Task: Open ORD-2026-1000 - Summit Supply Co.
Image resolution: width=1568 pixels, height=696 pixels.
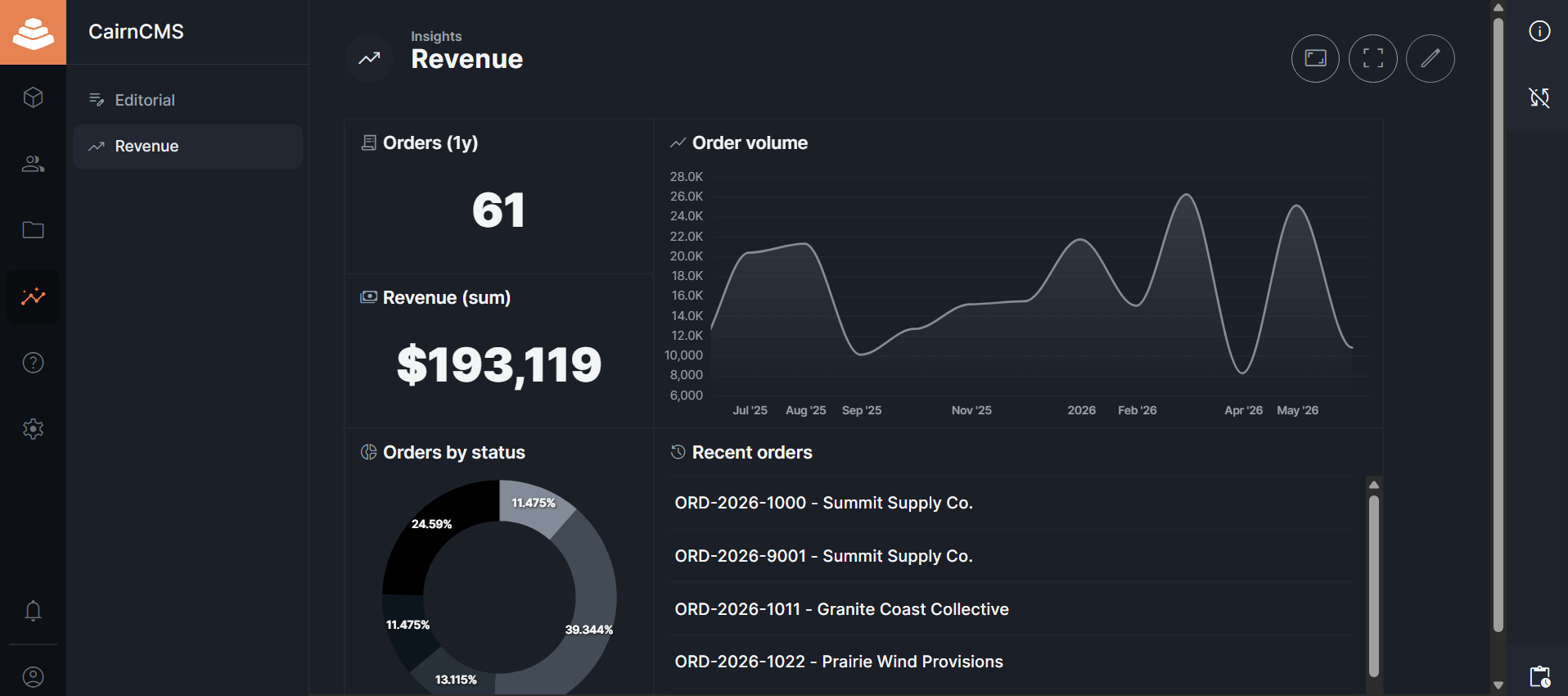Action: 1011,503
